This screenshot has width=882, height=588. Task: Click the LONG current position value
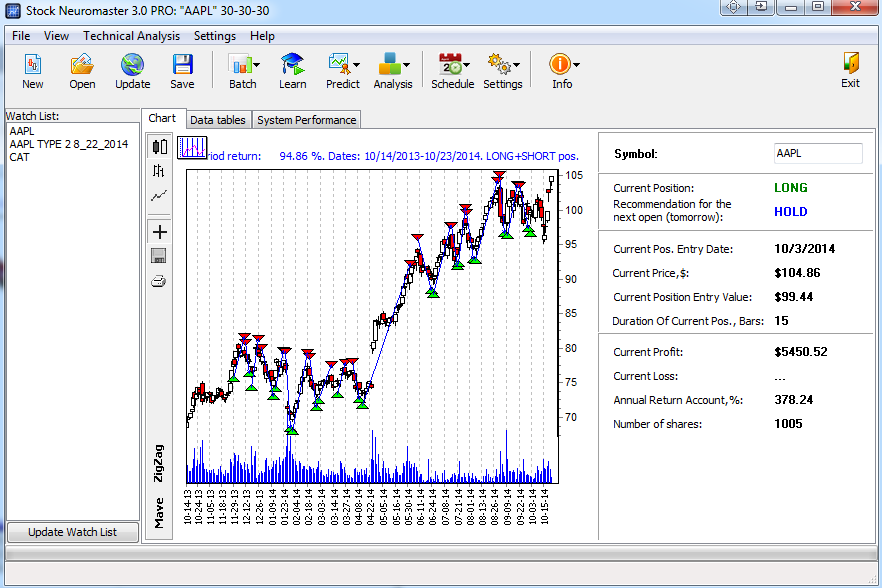click(790, 188)
